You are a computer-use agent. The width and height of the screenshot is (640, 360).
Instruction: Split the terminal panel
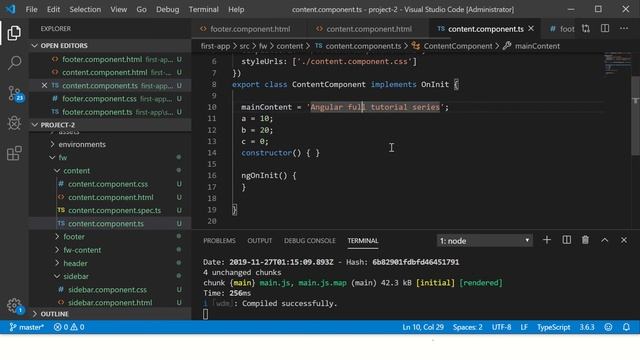click(567, 240)
